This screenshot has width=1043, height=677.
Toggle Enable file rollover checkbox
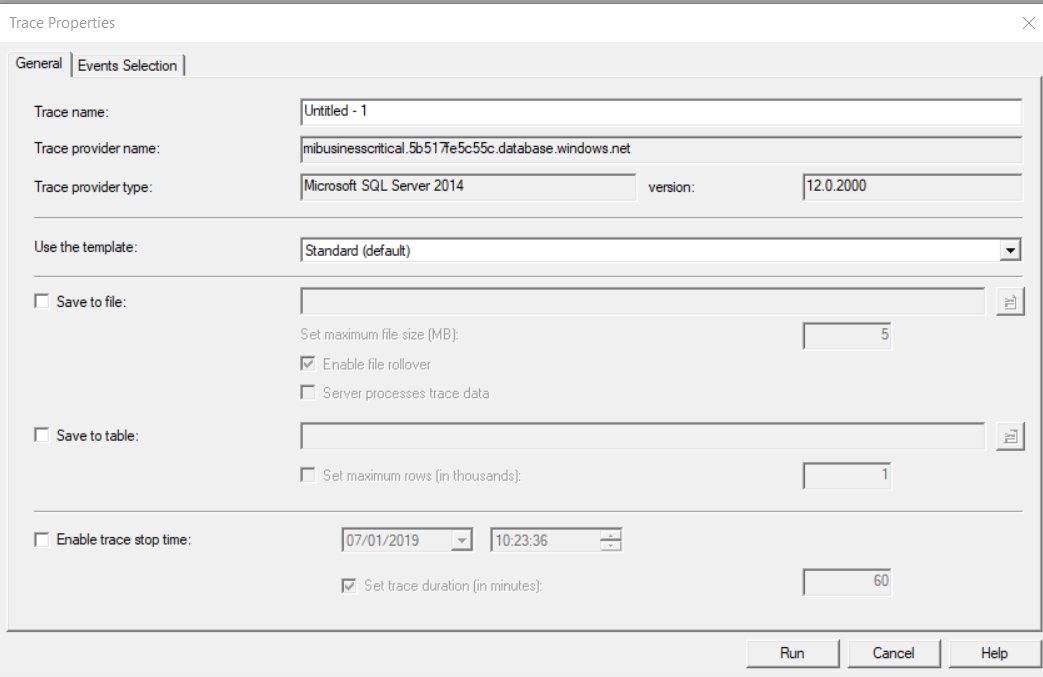pyautogui.click(x=309, y=364)
